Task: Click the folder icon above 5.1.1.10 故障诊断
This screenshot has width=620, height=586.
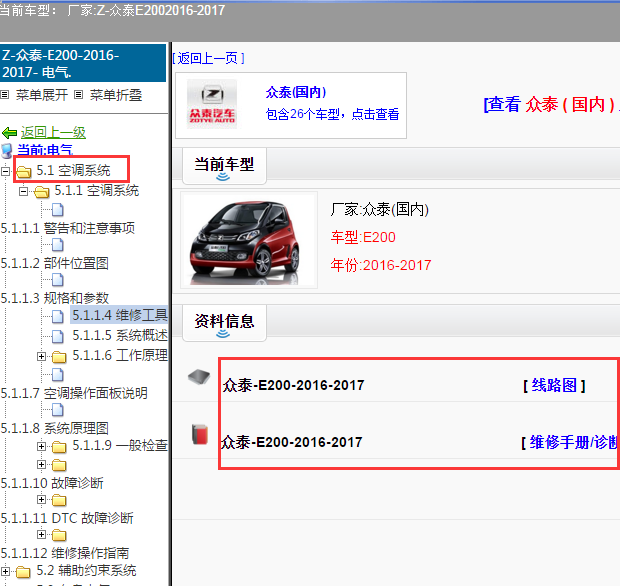Action: coord(59,465)
